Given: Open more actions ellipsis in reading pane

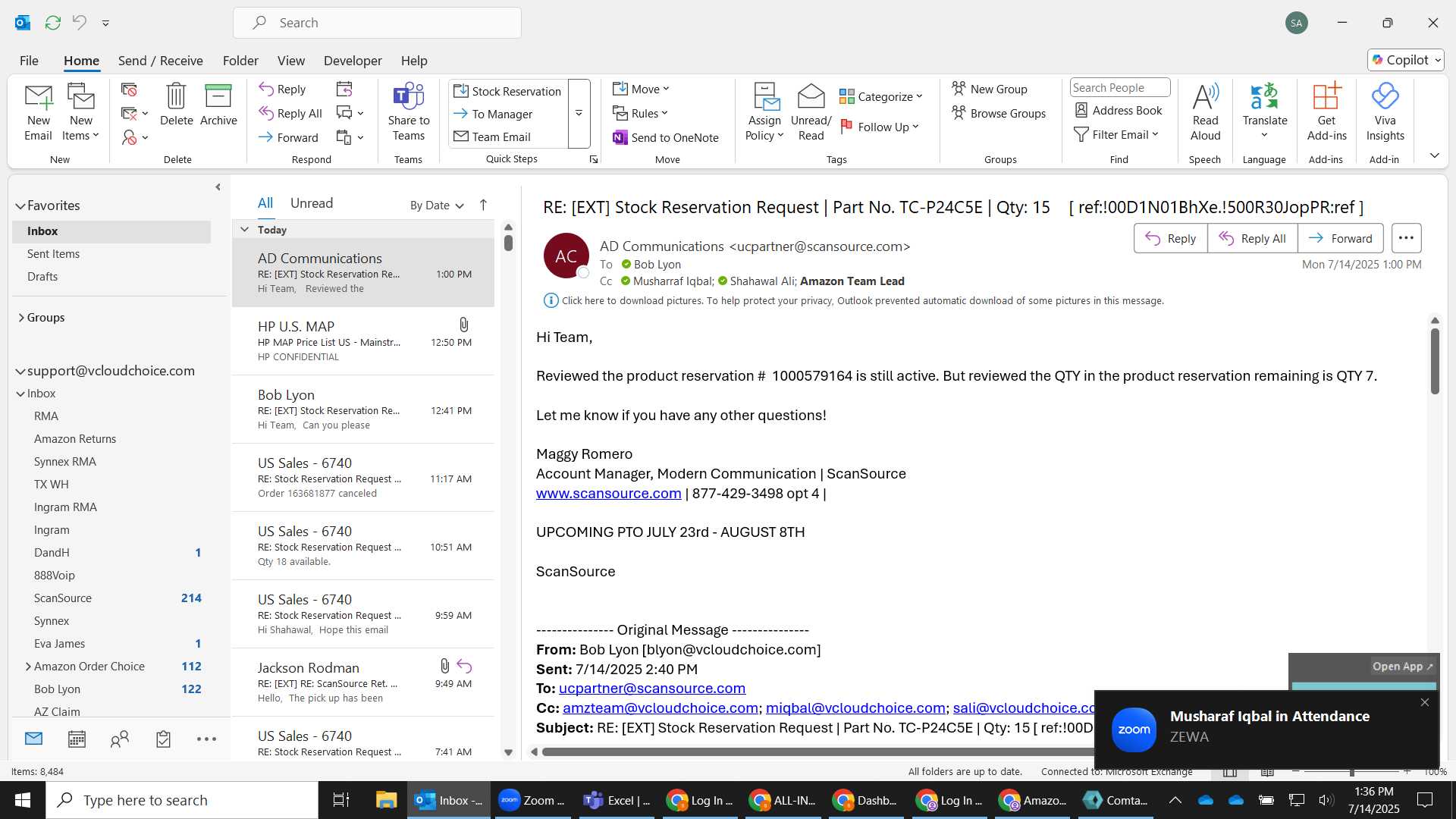Looking at the screenshot, I should pos(1406,238).
